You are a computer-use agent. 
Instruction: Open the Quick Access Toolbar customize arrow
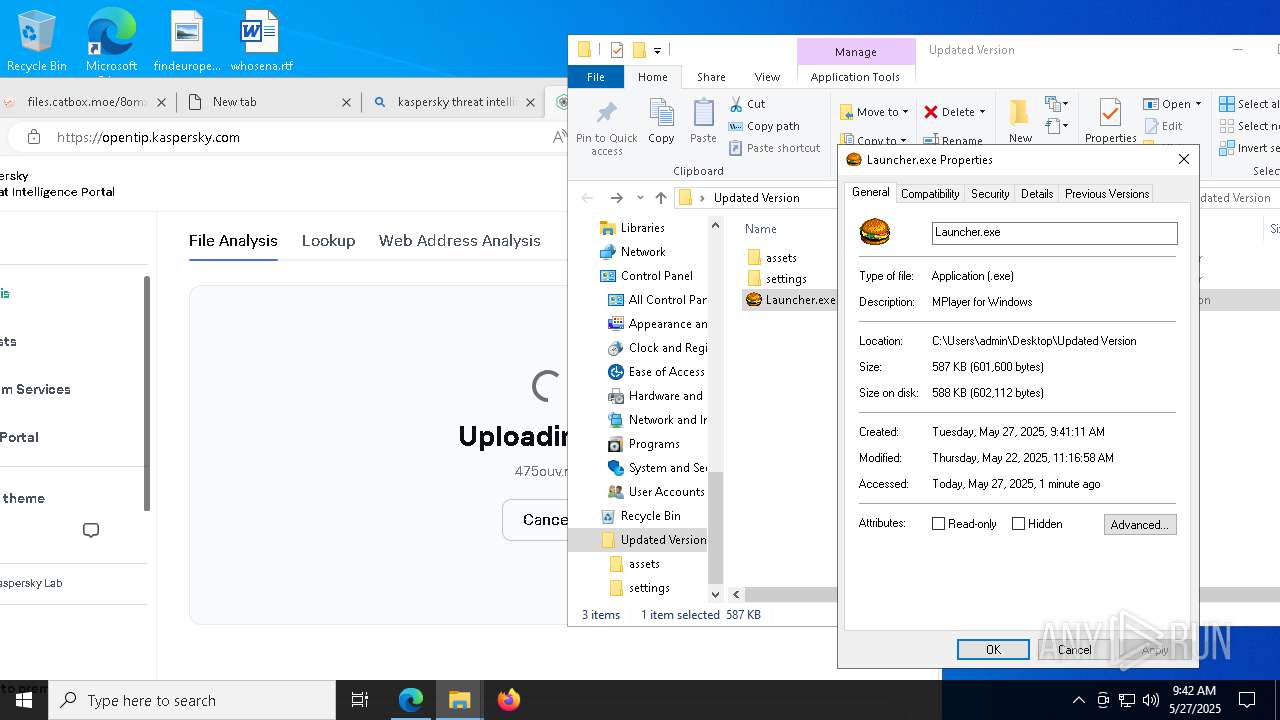(657, 50)
